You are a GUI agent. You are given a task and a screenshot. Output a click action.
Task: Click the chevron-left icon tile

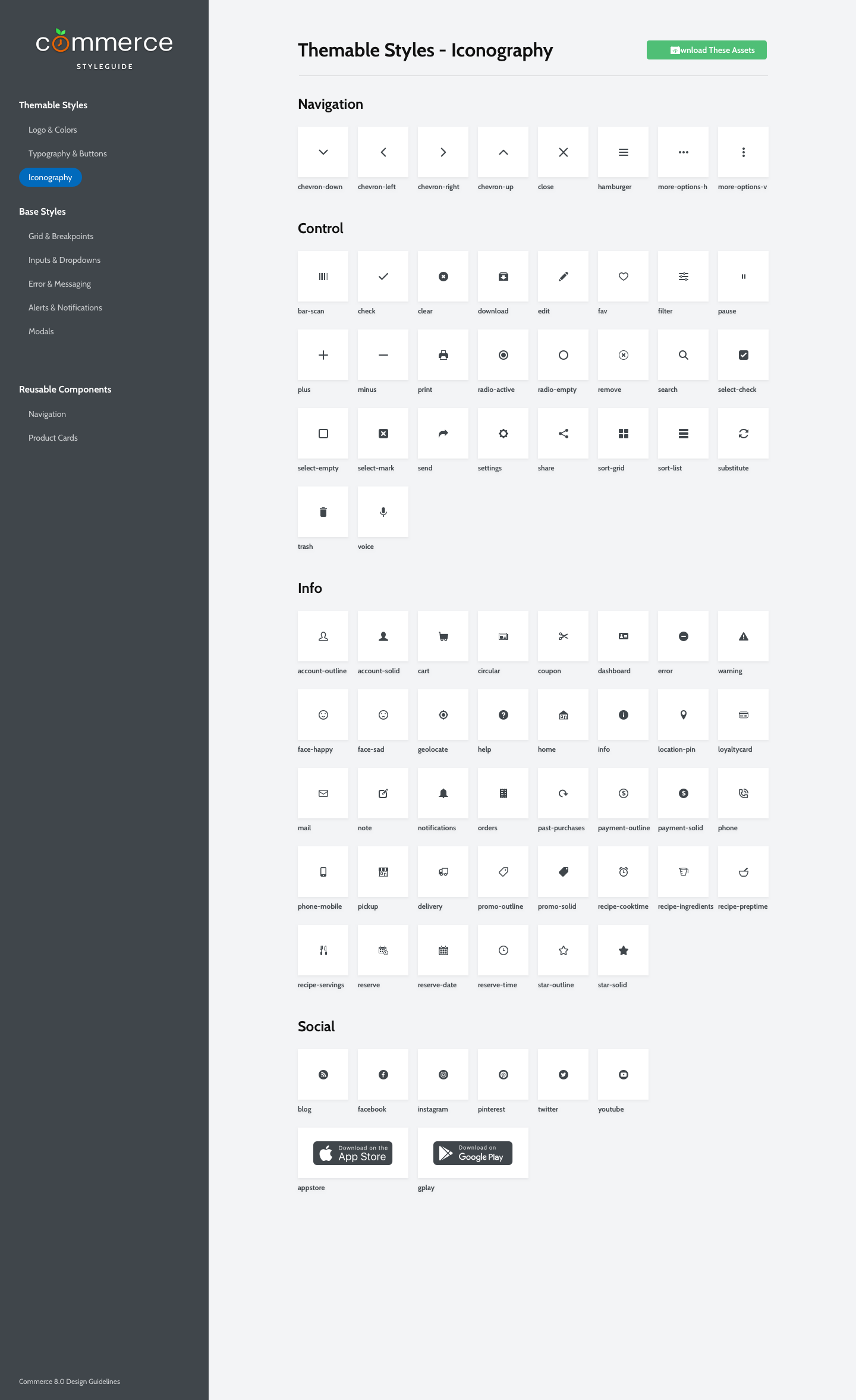pyautogui.click(x=383, y=152)
